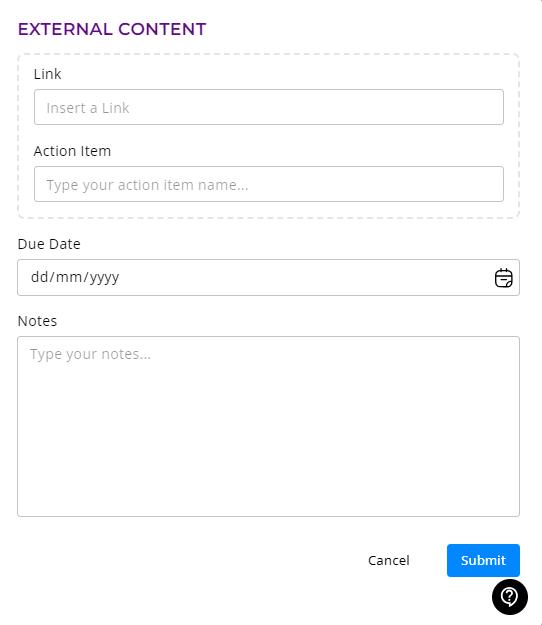Open the Due Date calendar picker icon

click(x=503, y=278)
